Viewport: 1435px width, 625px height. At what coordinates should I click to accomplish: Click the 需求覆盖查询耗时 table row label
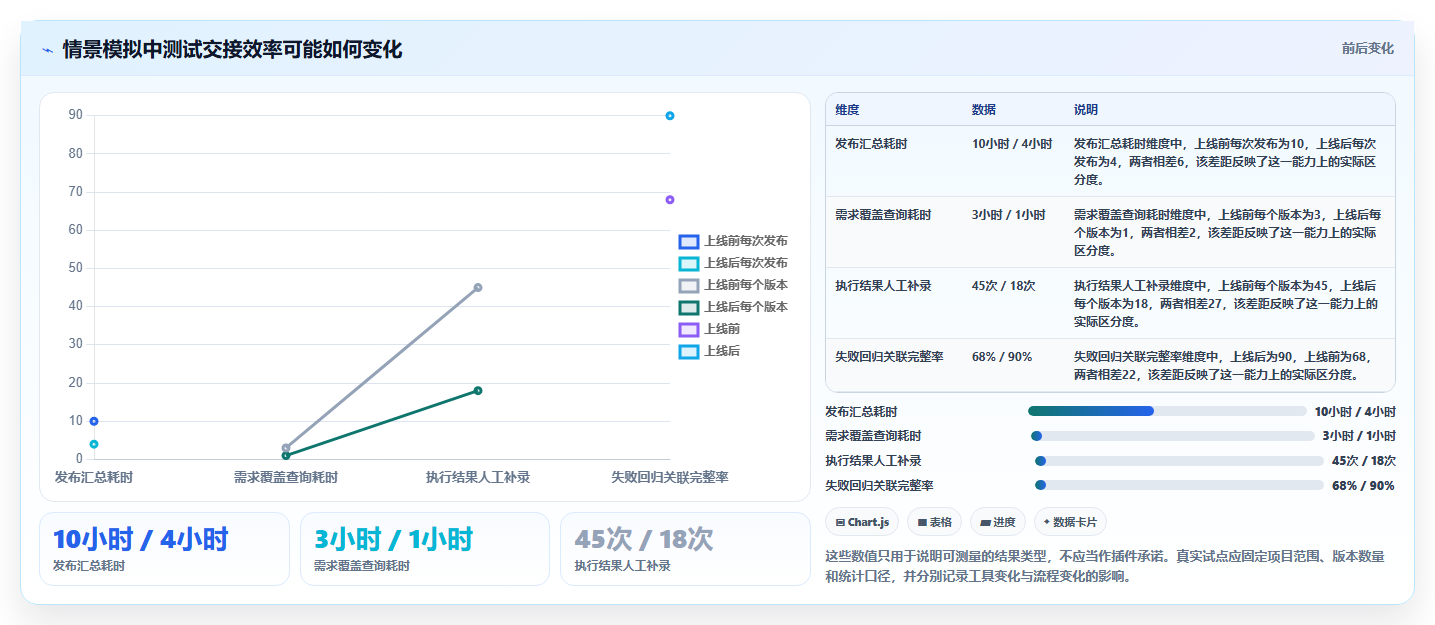coord(883,215)
